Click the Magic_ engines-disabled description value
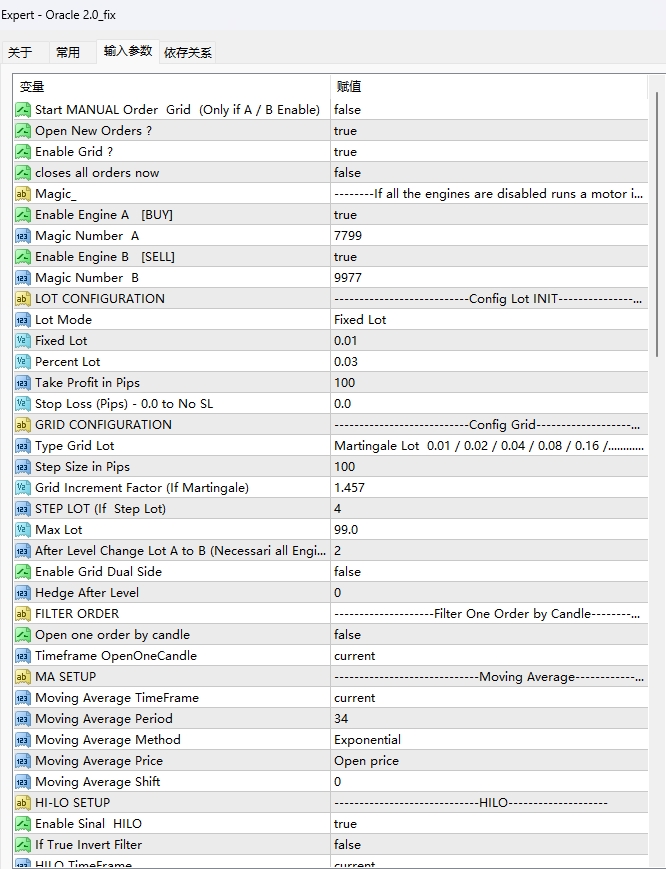 (489, 194)
